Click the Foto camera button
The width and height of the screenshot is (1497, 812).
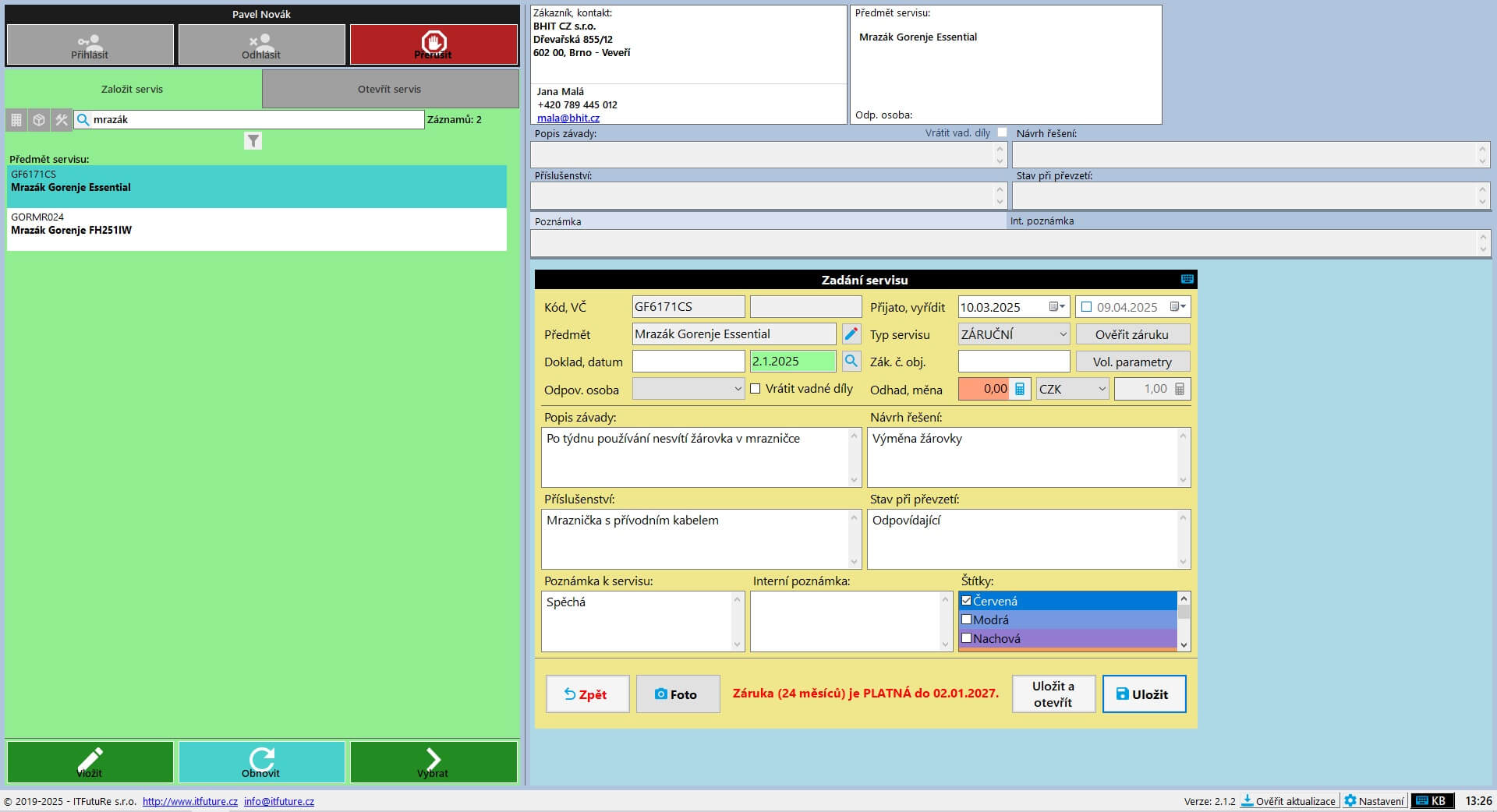click(678, 694)
